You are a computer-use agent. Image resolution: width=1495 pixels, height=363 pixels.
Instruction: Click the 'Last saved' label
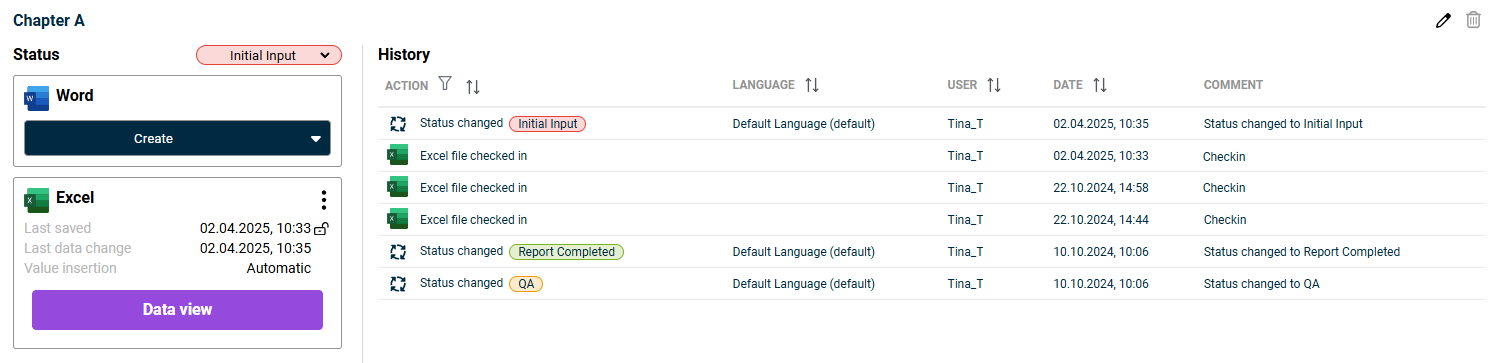click(57, 228)
